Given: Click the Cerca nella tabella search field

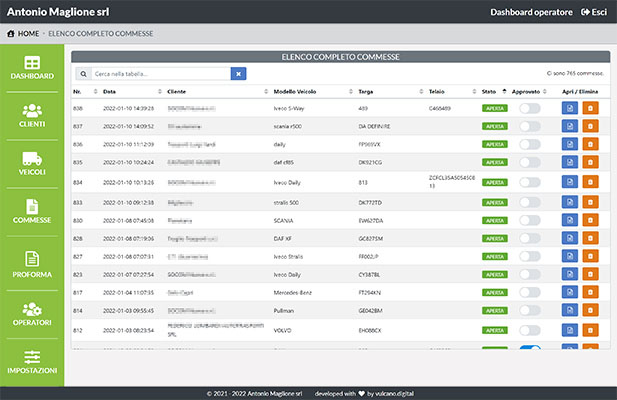Looking at the screenshot, I should tap(158, 73).
